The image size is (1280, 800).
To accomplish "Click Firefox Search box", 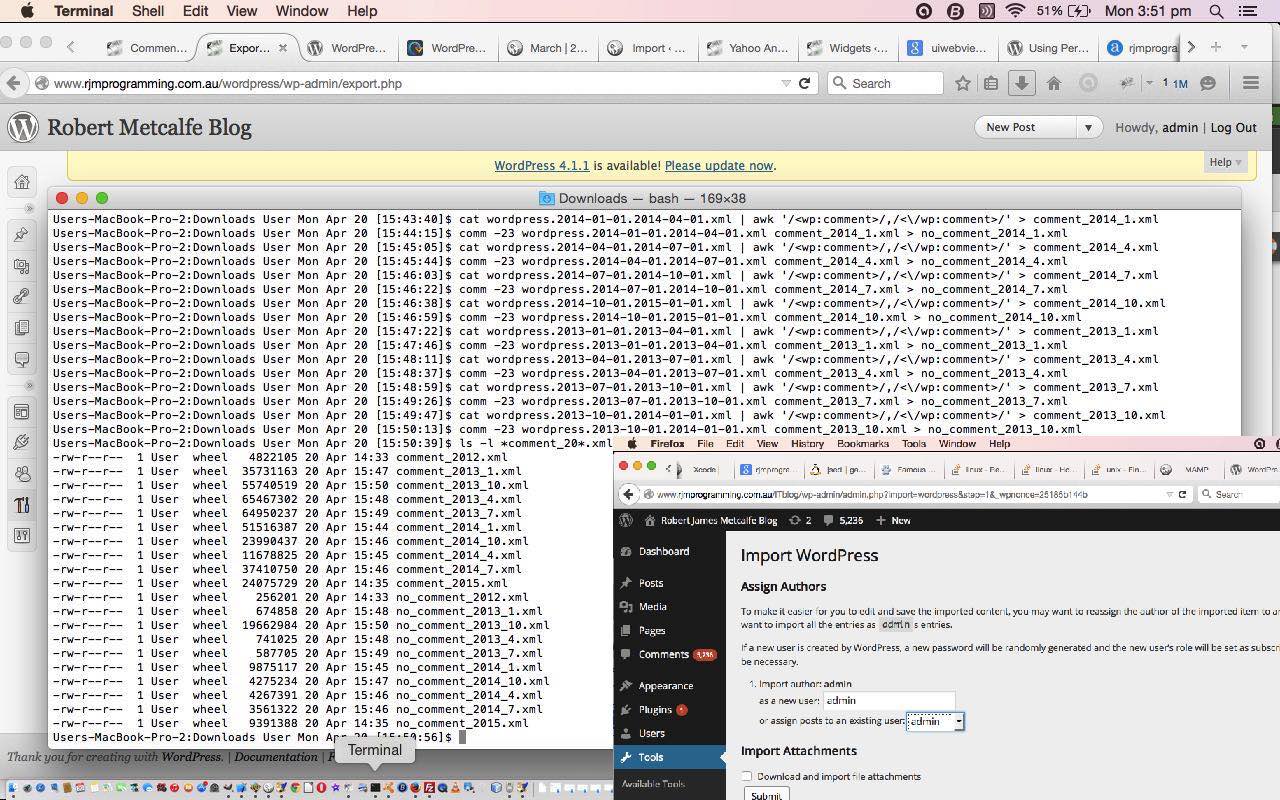I will pos(886,83).
